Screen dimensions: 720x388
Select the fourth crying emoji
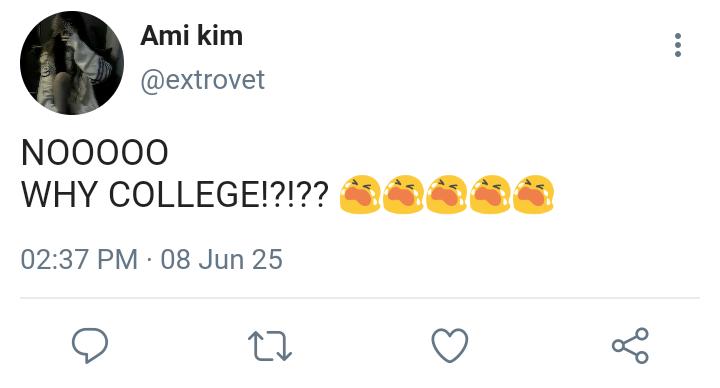(490, 194)
